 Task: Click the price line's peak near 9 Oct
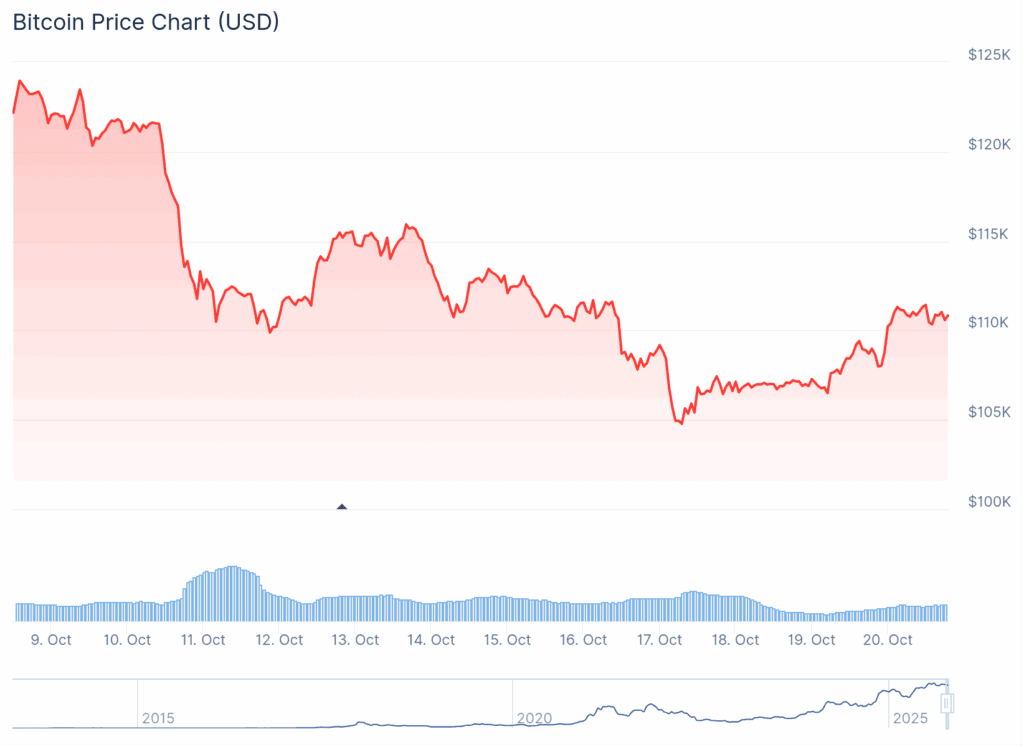(20, 81)
